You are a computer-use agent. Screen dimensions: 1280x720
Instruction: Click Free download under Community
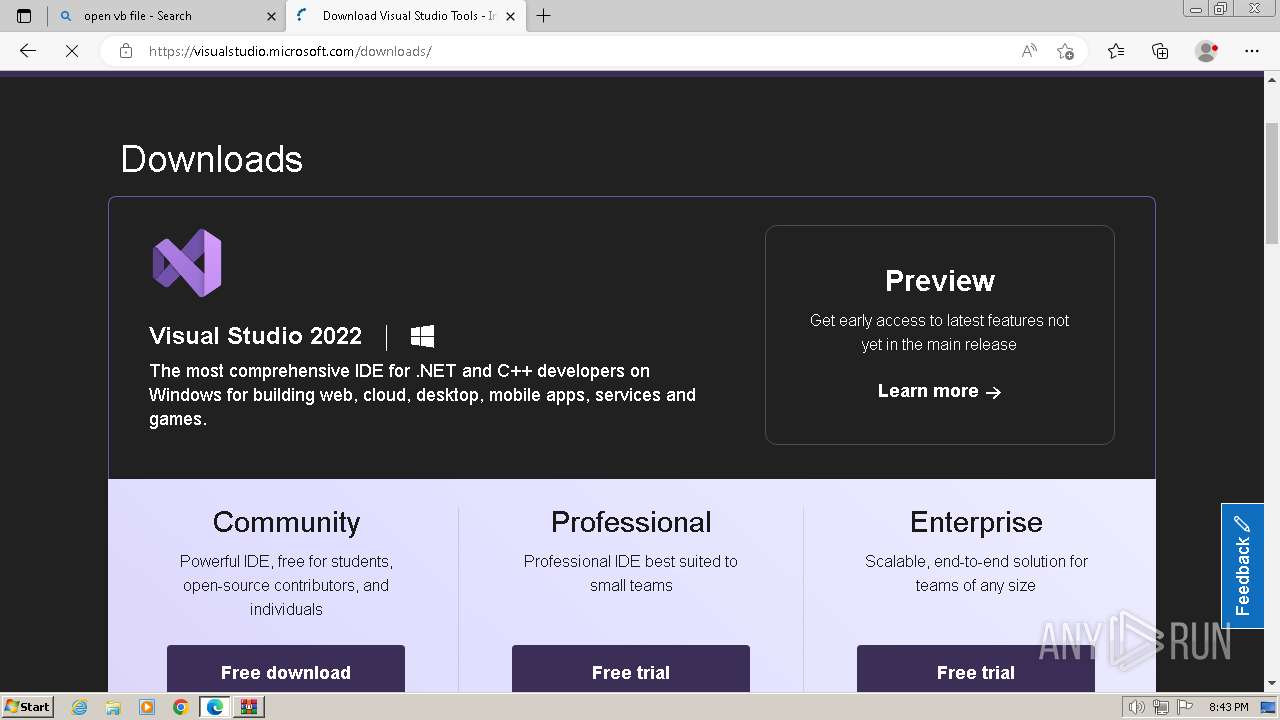click(286, 669)
